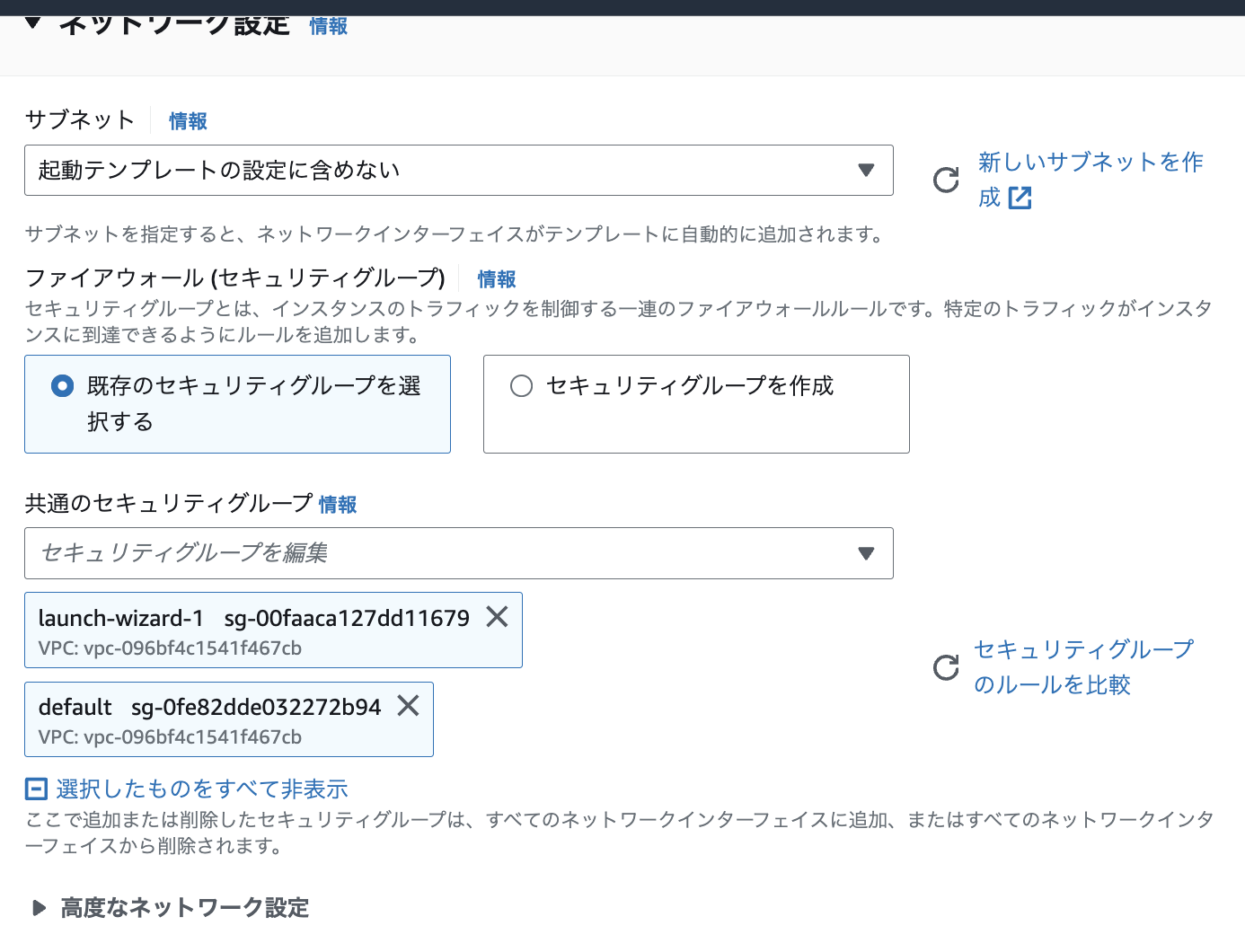This screenshot has width=1245, height=952.
Task: Click 情報 link beside 共通のセキュリティグループ
Action: click(338, 505)
